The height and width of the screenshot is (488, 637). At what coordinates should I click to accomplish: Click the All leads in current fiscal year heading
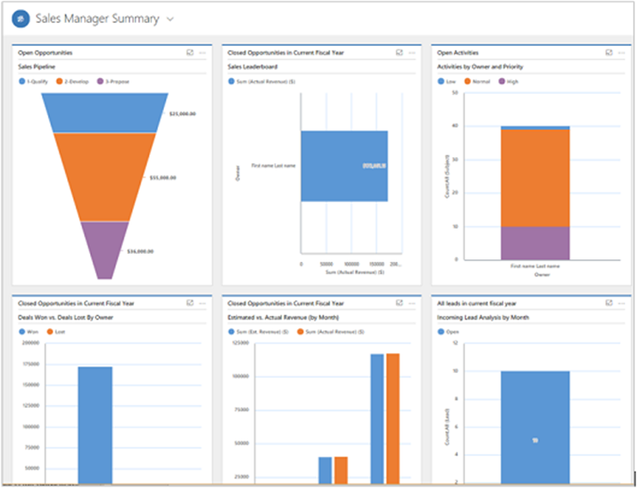[477, 303]
